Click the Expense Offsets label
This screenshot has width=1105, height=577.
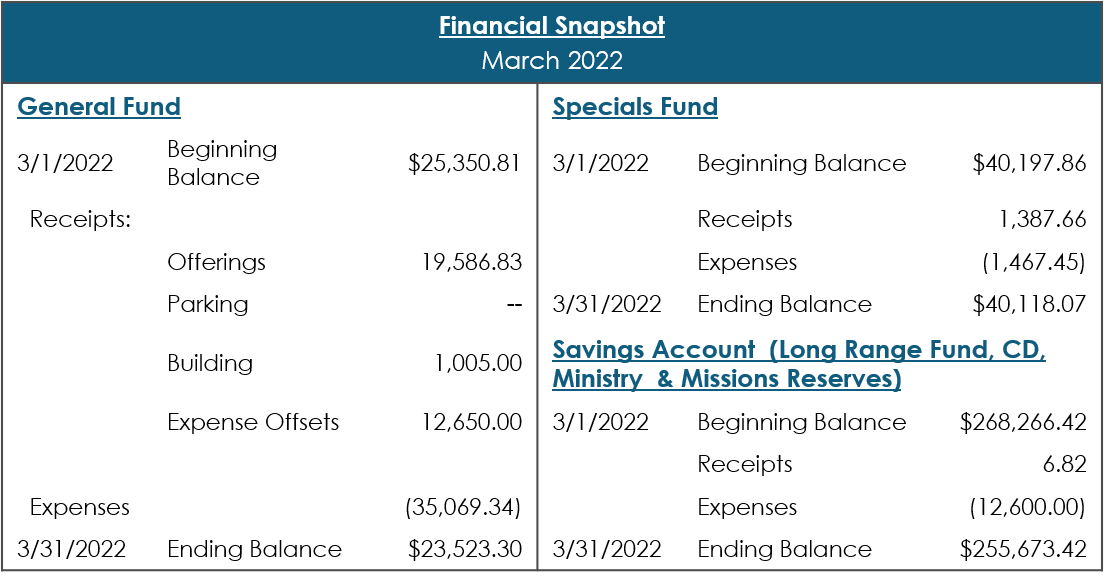click(253, 422)
